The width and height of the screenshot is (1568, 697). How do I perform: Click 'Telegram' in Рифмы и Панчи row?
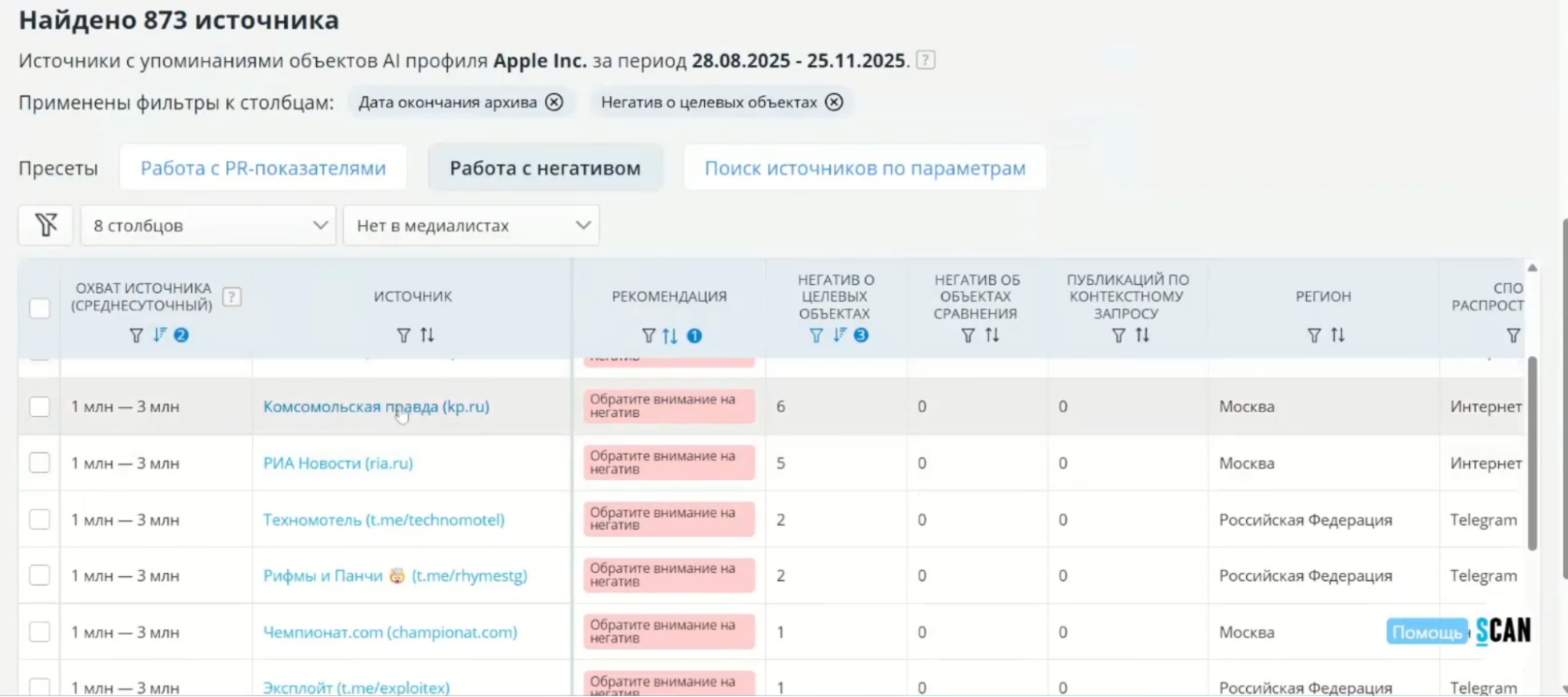click(x=1483, y=575)
